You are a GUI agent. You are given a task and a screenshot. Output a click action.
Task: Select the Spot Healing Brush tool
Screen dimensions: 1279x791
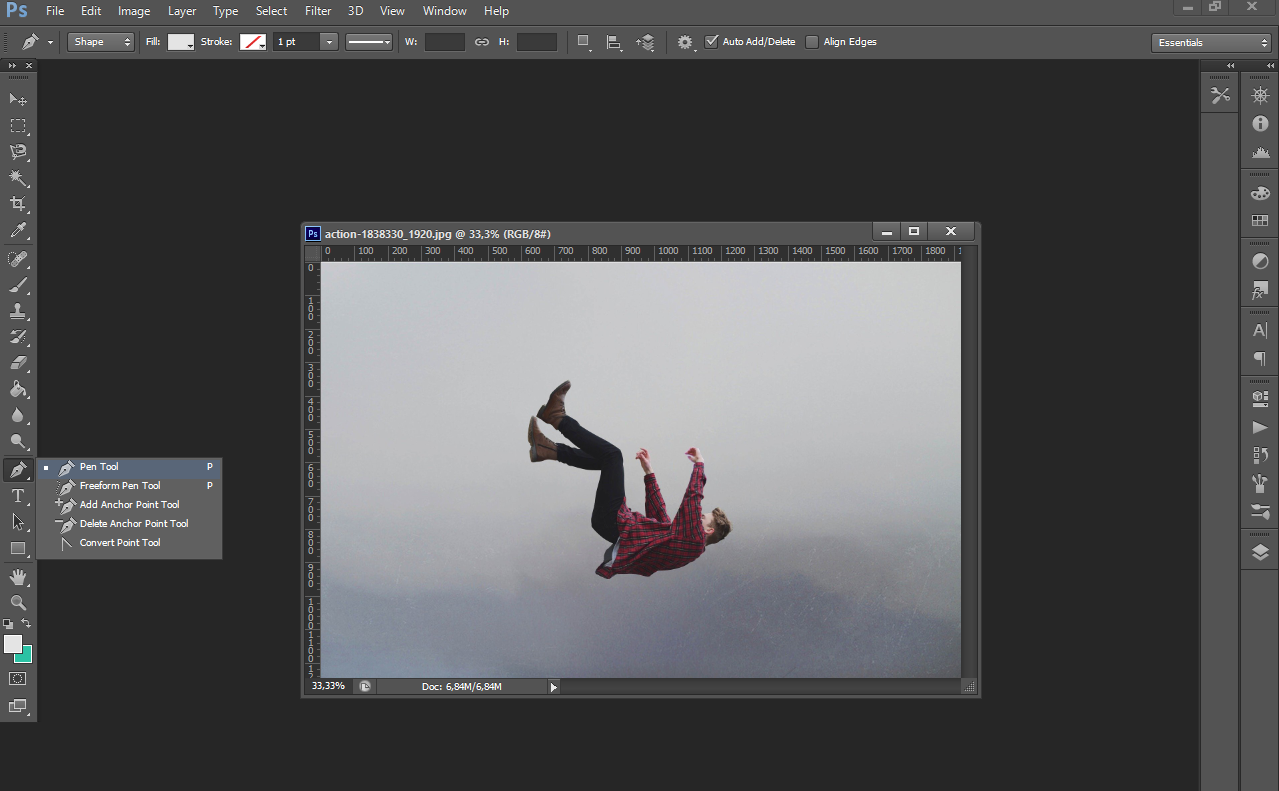(18, 259)
